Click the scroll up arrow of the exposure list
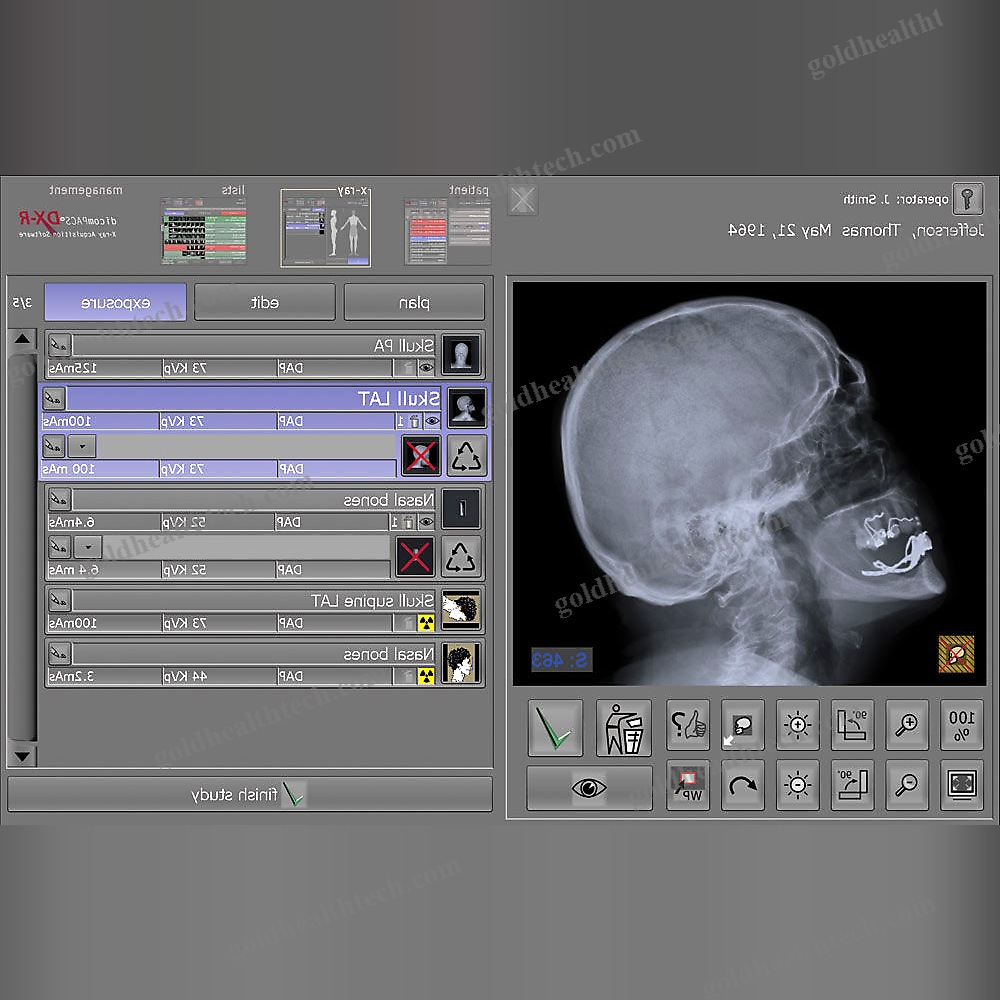This screenshot has height=1000, width=1000. tap(22, 339)
